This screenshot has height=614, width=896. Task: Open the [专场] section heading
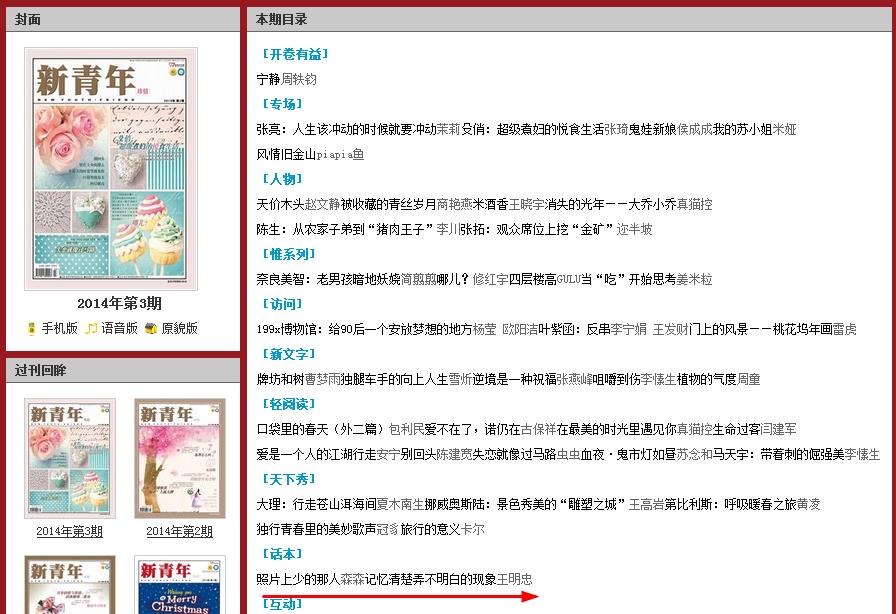coord(282,104)
